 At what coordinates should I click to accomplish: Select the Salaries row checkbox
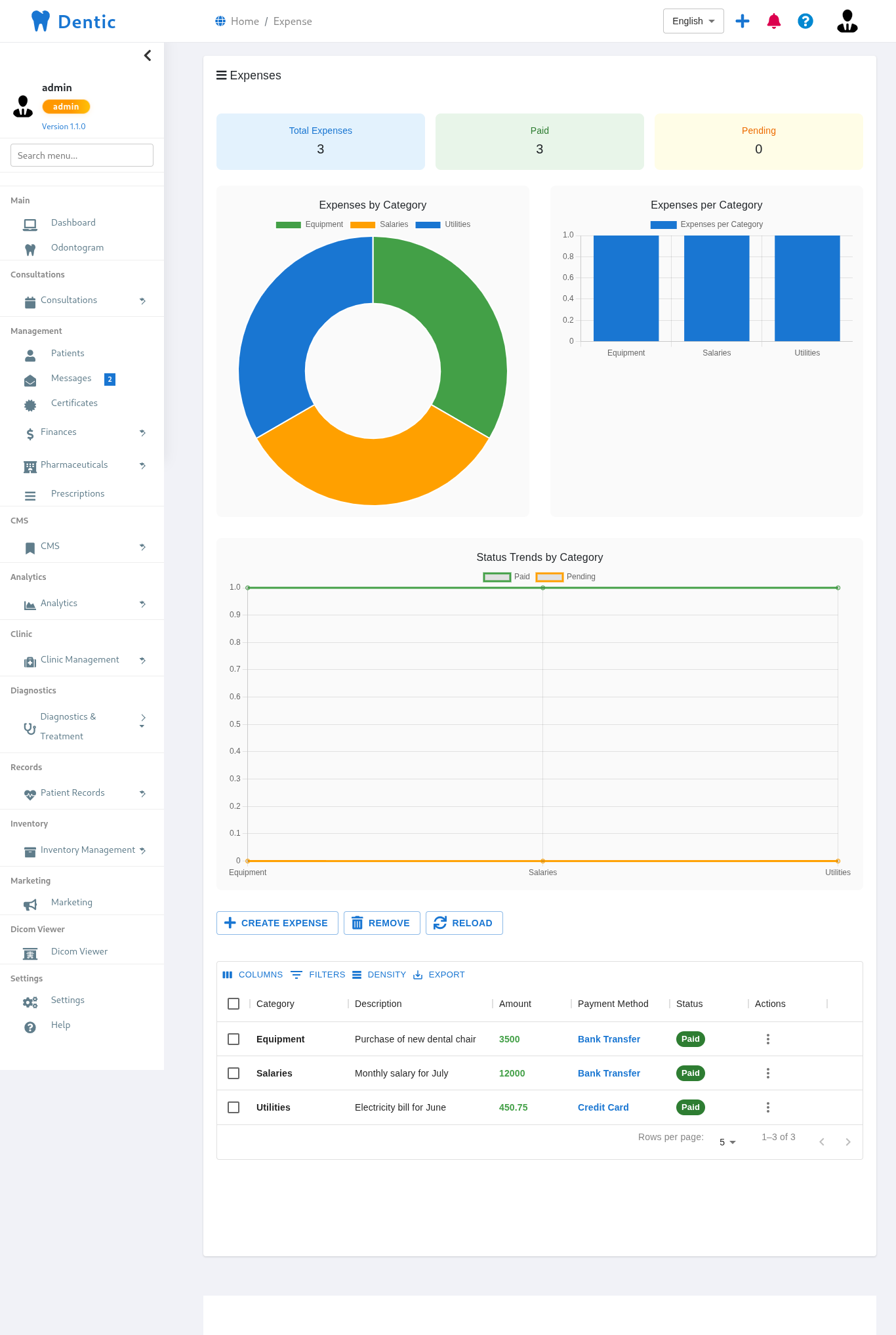point(234,1073)
